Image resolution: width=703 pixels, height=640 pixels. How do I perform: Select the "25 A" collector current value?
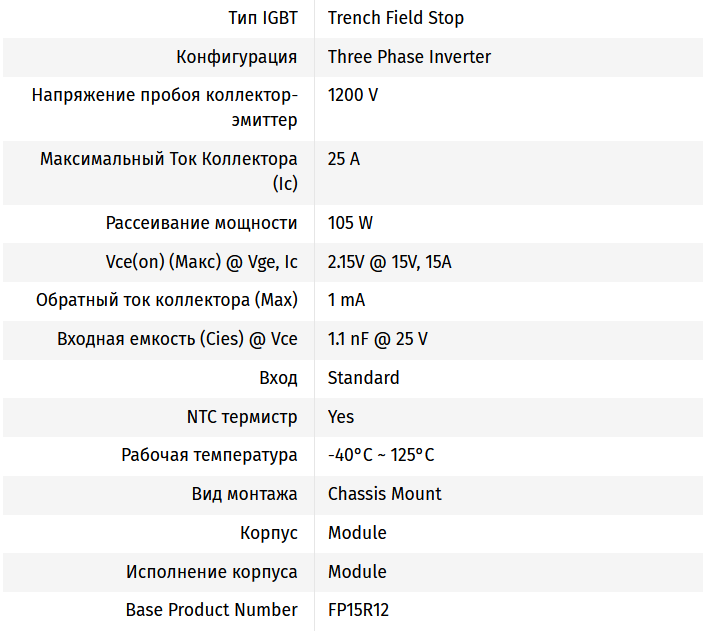(x=344, y=159)
